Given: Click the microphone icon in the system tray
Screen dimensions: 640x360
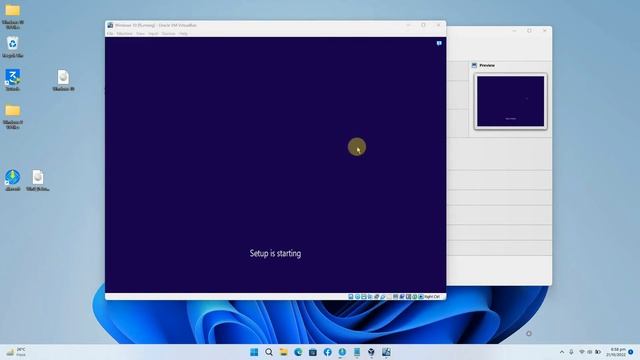Looking at the screenshot, I should (x=571, y=352).
